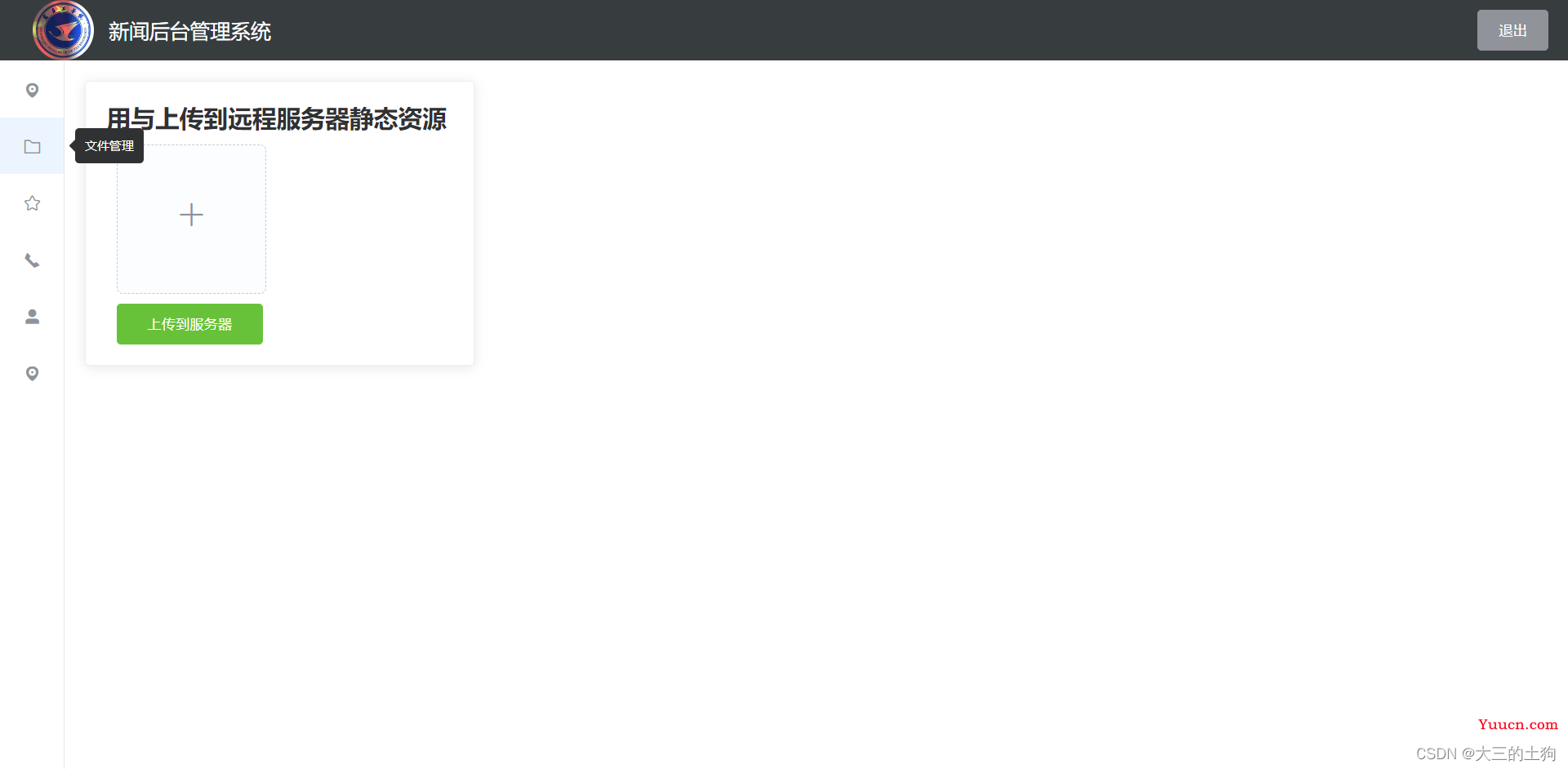This screenshot has width=1568, height=769.
Task: Click the top location pin sidebar icon
Action: [32, 90]
